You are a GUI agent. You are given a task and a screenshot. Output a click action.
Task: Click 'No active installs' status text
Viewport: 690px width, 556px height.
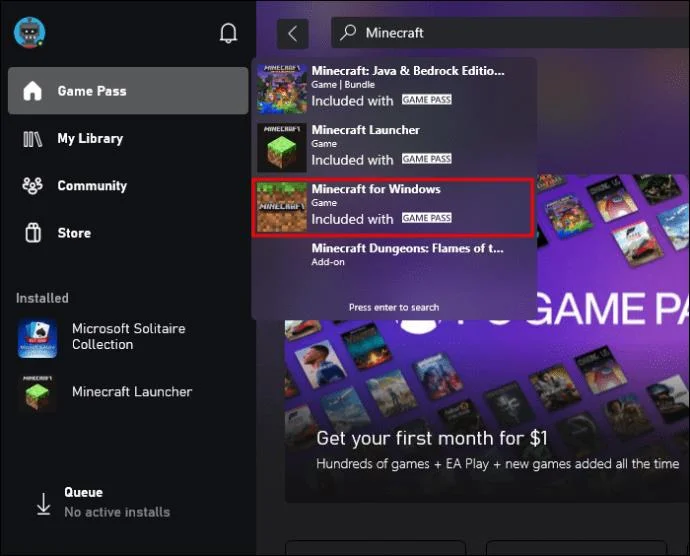pyautogui.click(x=117, y=512)
